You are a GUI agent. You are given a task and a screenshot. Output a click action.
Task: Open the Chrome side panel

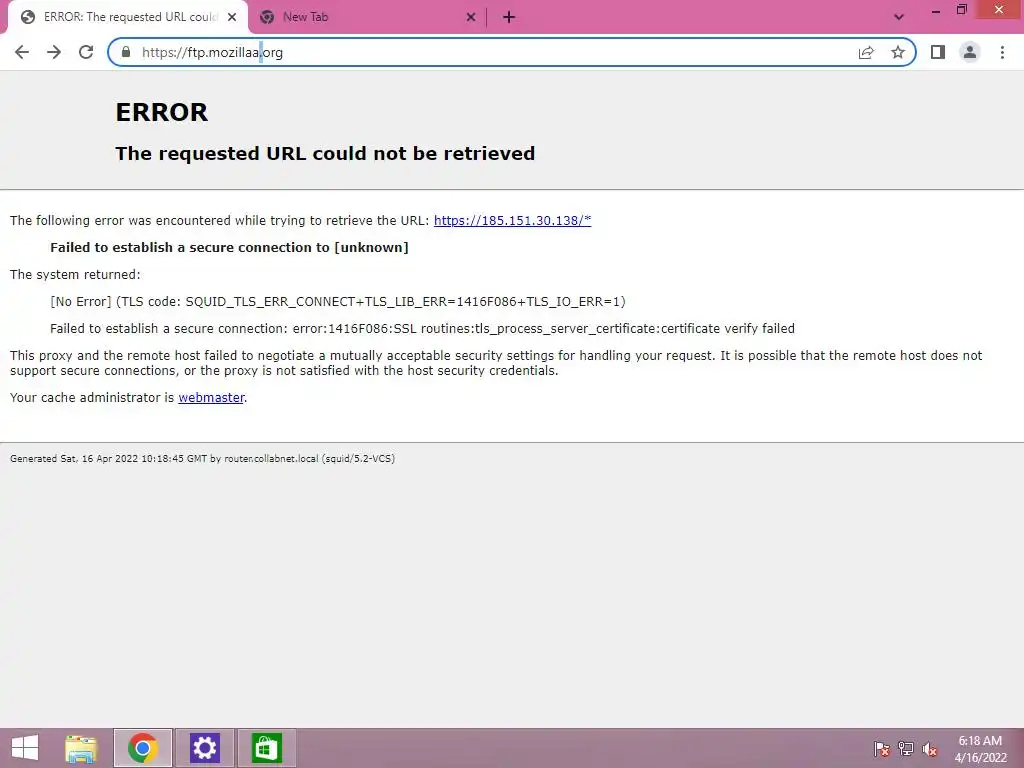938,52
